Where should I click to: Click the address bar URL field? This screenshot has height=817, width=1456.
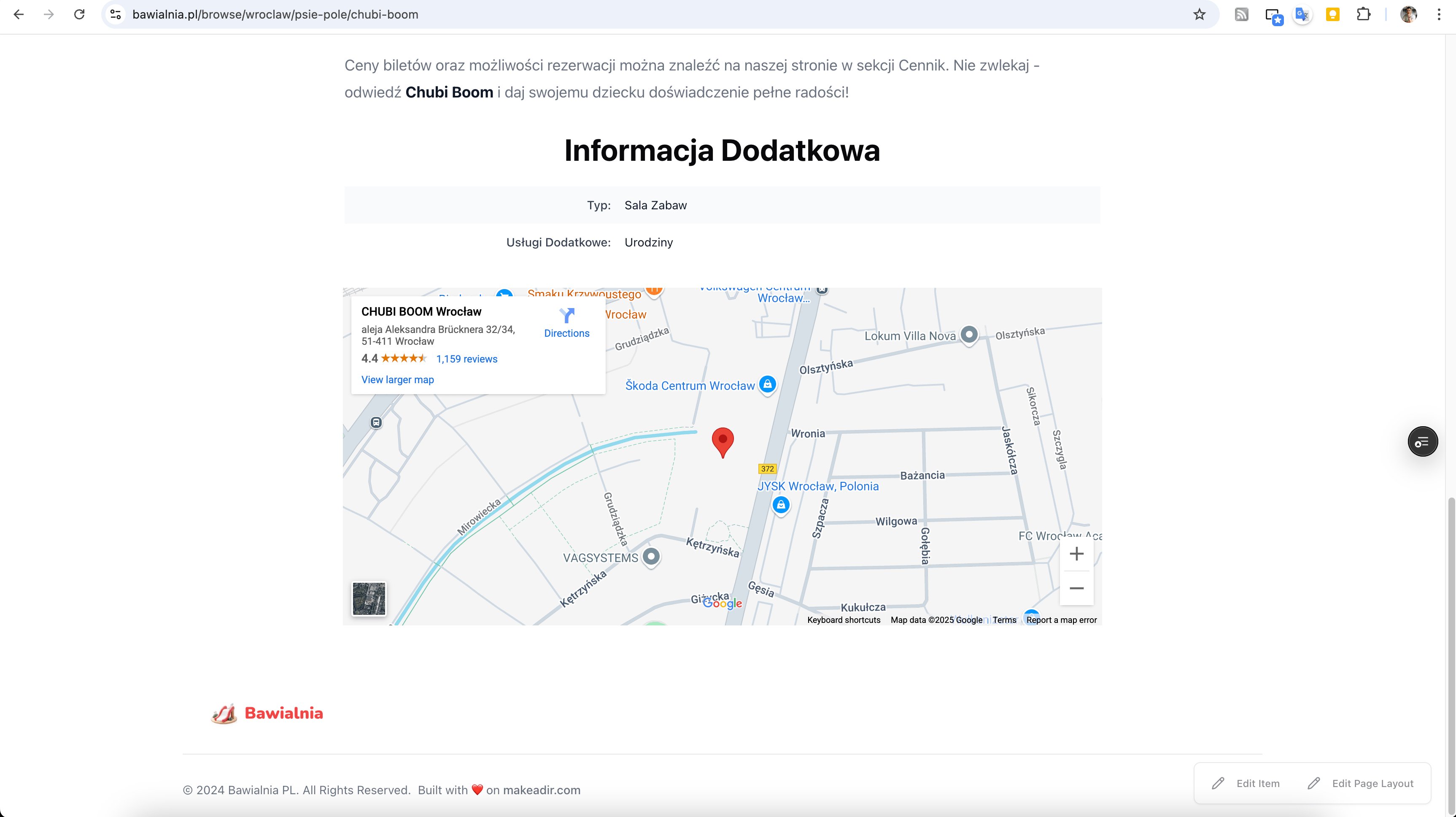(x=622, y=15)
